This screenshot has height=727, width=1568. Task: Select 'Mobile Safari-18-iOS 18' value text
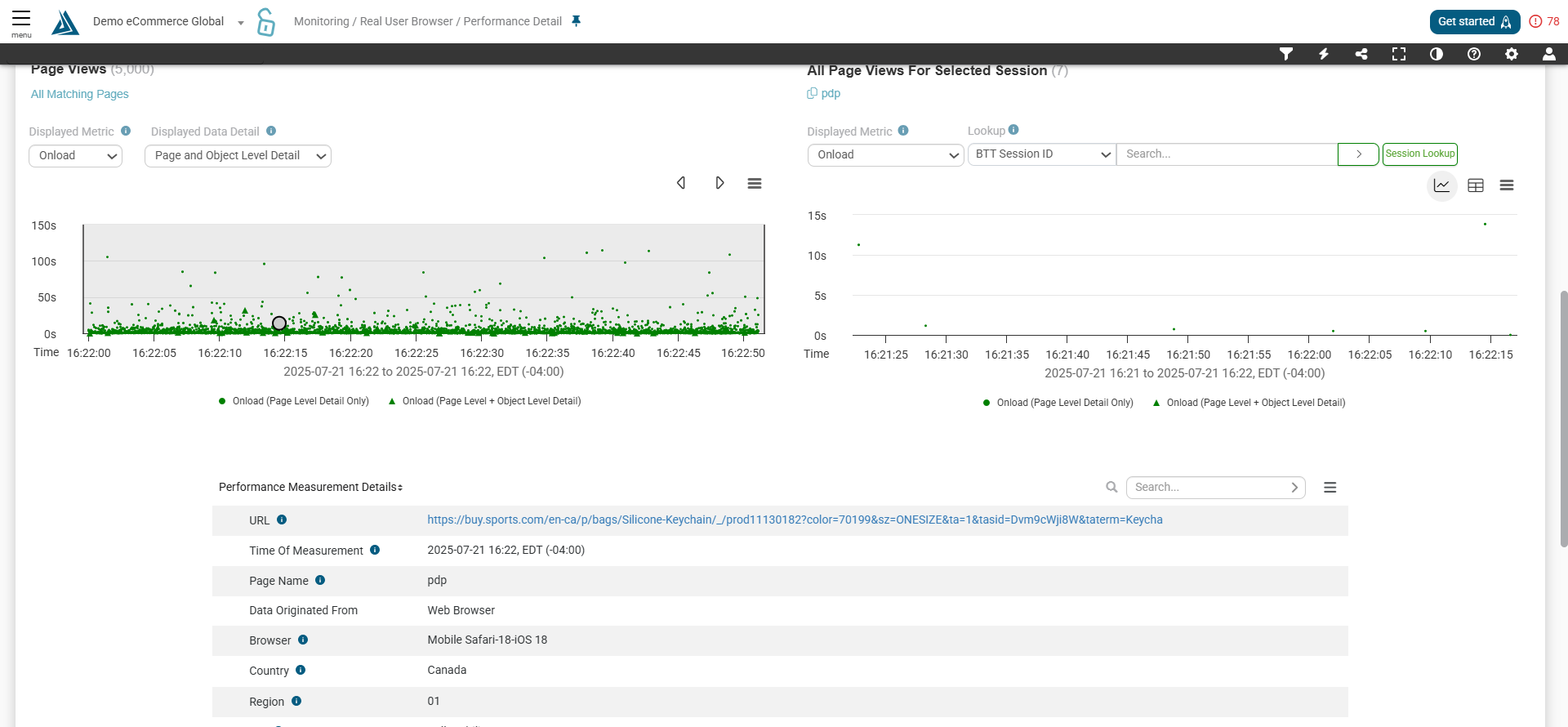488,640
